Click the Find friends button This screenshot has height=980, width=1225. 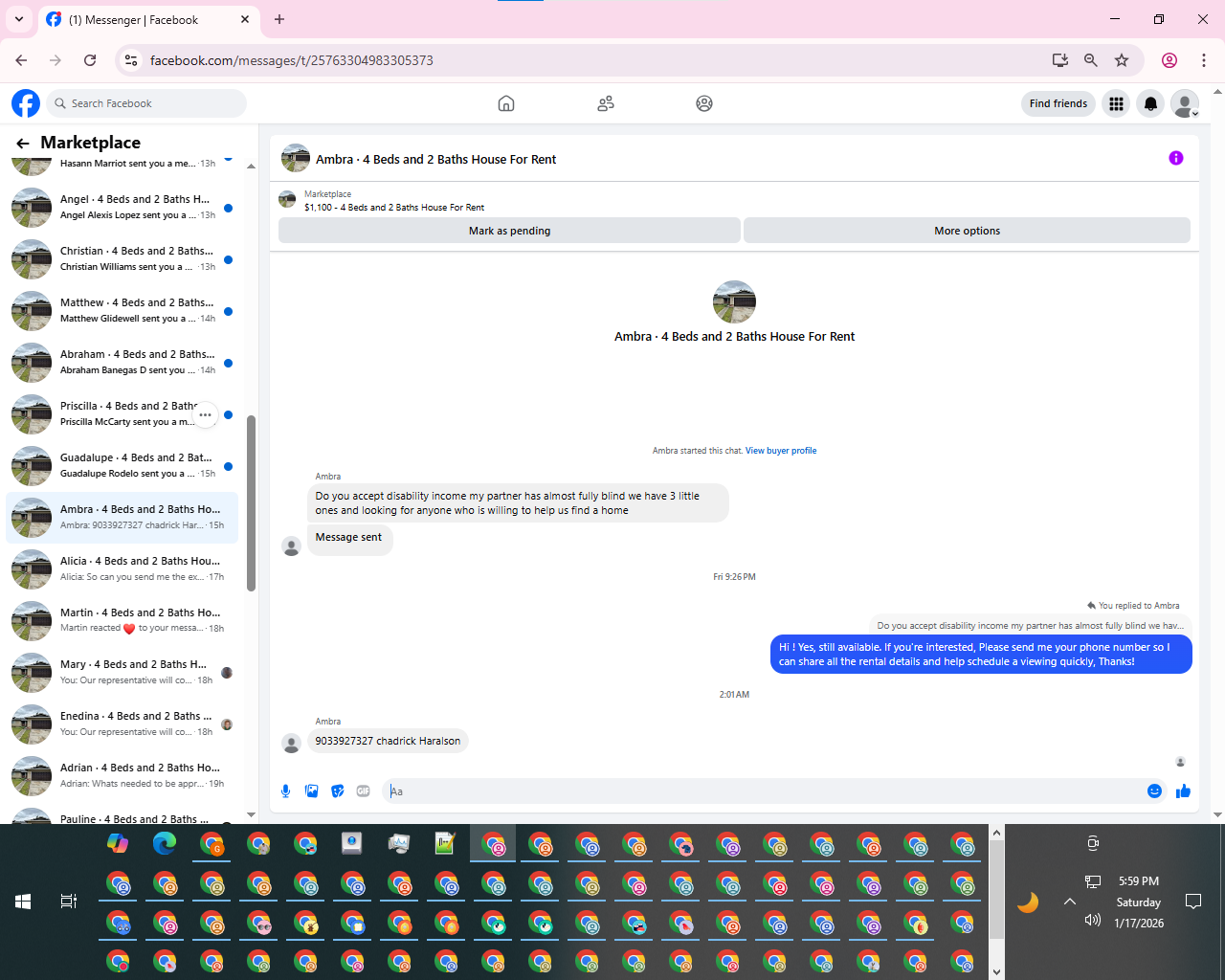tap(1058, 103)
